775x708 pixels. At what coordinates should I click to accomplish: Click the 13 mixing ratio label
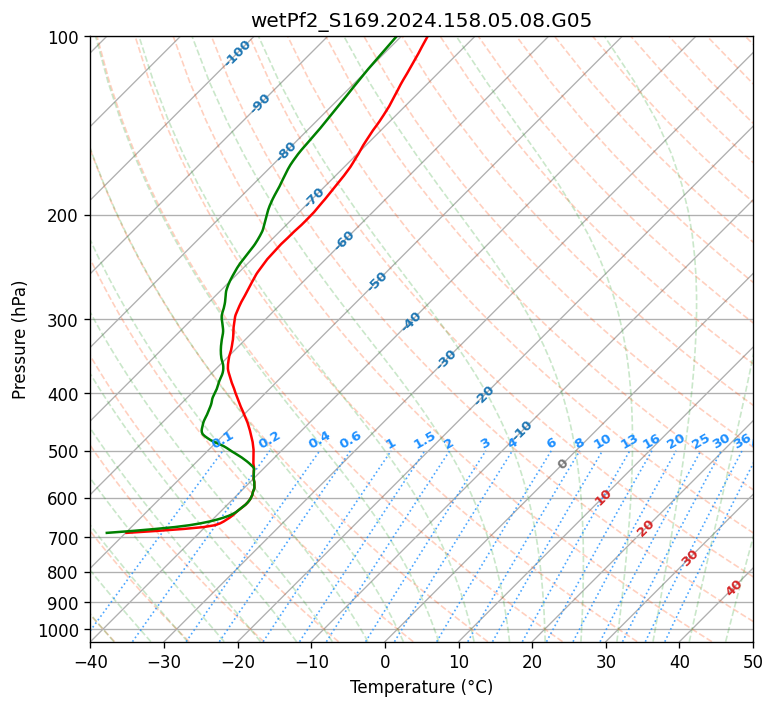629,441
